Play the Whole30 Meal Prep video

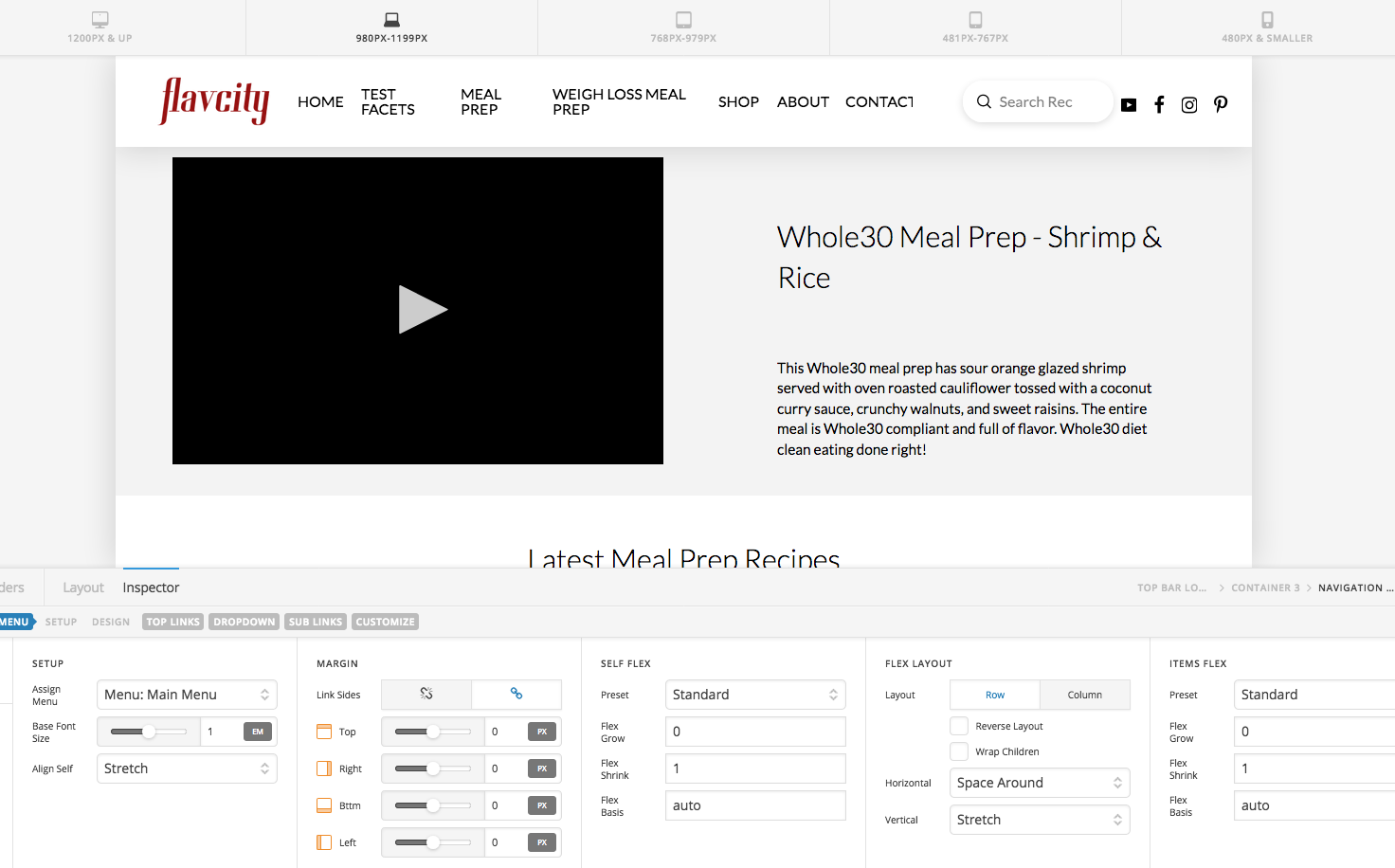(x=422, y=310)
